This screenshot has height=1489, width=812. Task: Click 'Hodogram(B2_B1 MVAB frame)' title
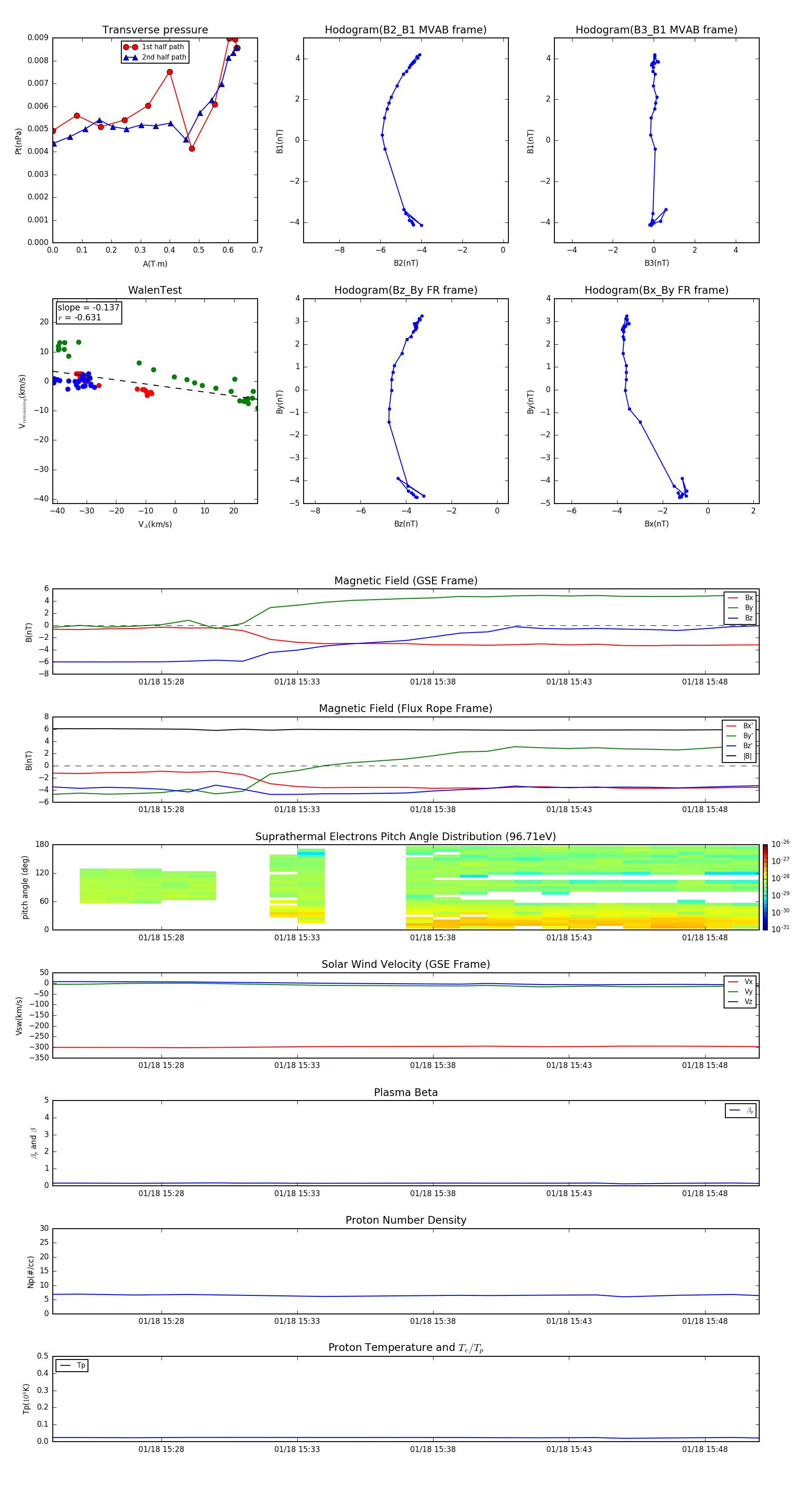(406, 30)
